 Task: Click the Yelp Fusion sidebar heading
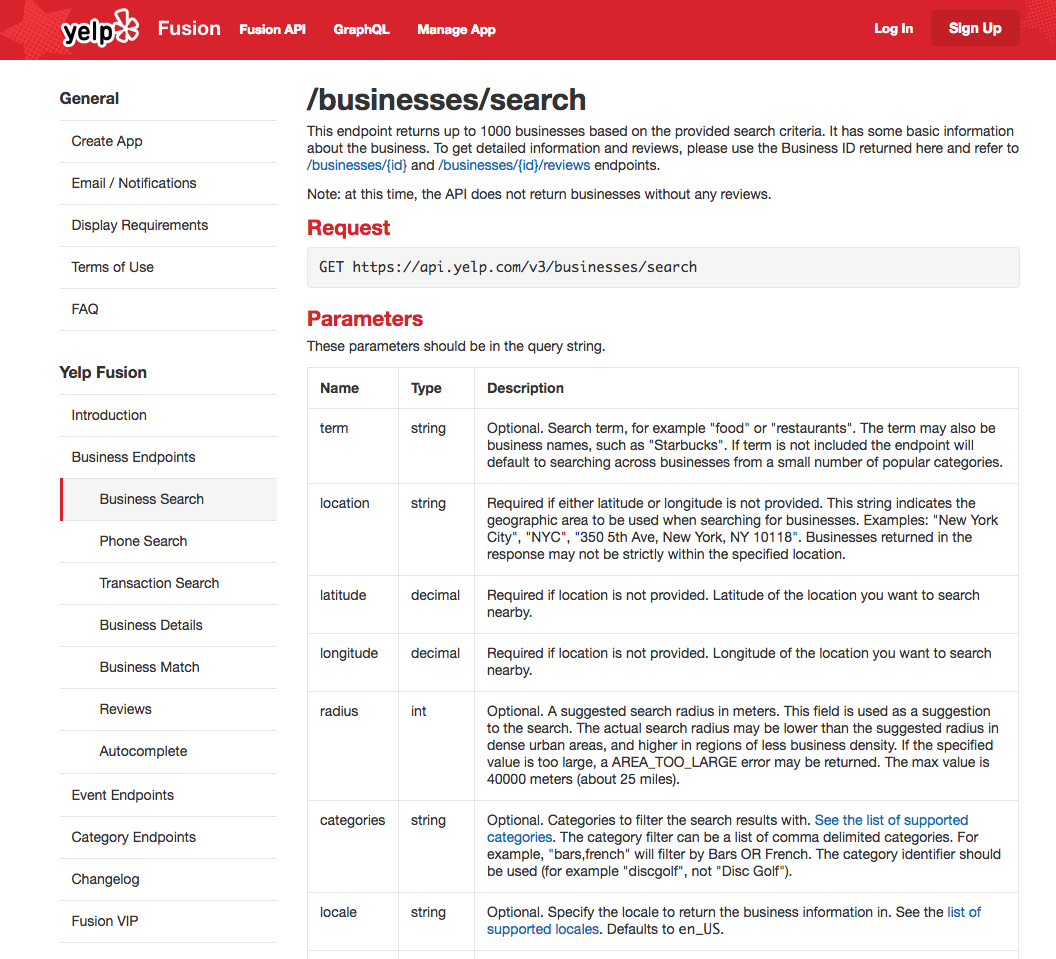(103, 372)
